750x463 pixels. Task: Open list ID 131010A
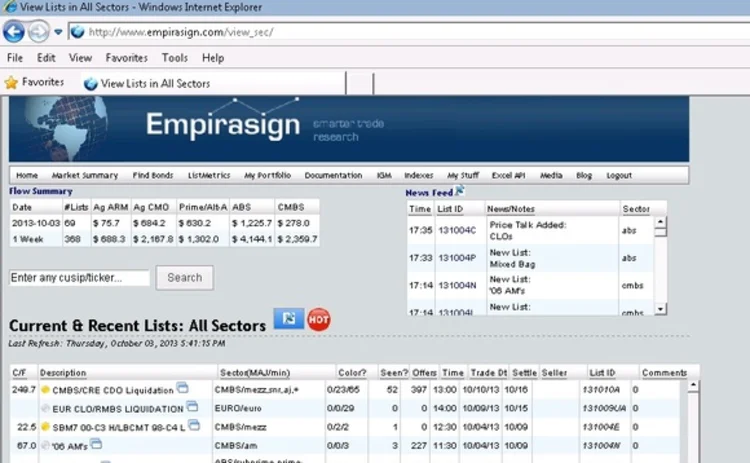pyautogui.click(x=601, y=390)
